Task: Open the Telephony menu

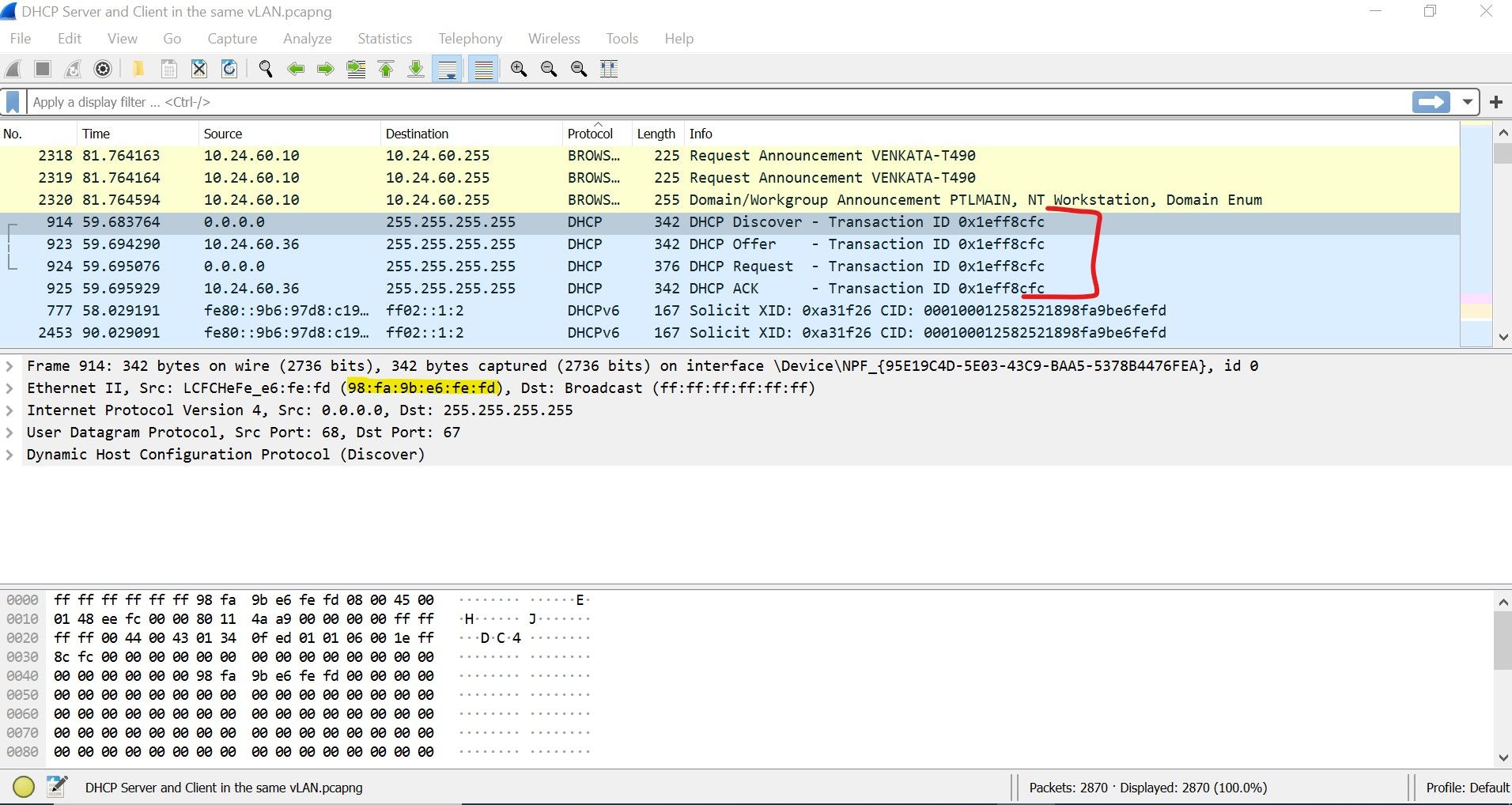Action: 470,38
